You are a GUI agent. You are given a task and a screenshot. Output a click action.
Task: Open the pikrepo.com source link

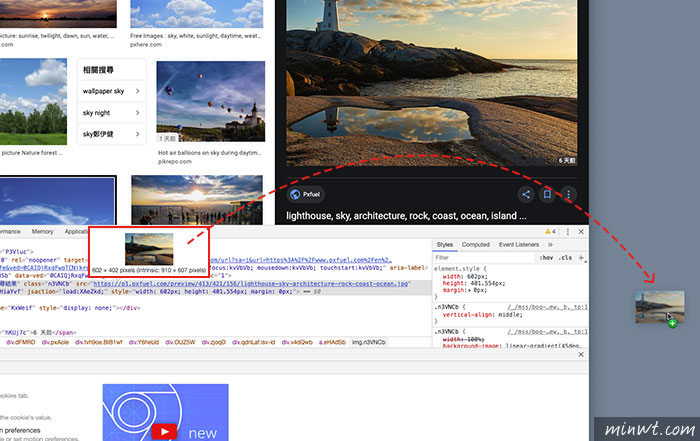click(175, 162)
